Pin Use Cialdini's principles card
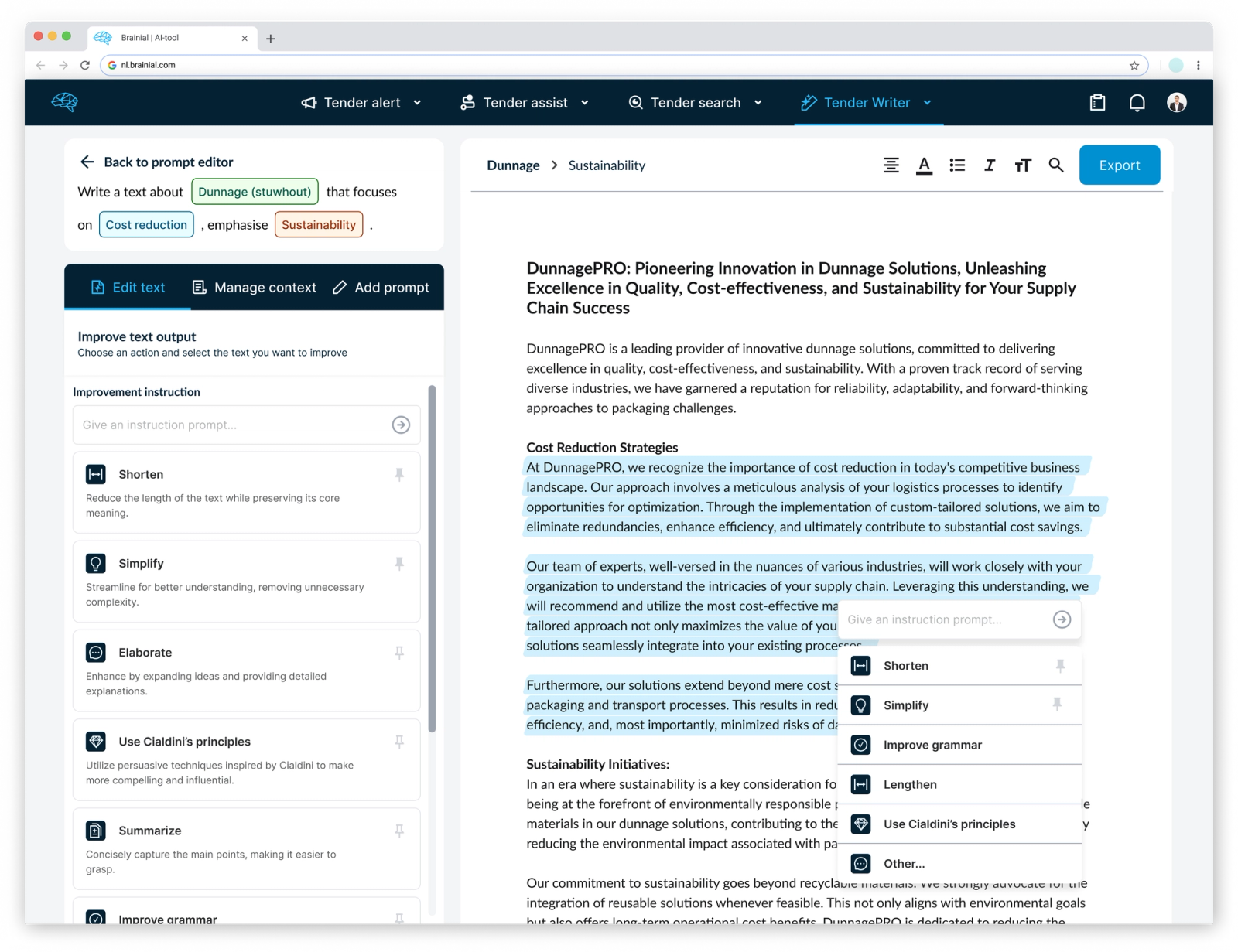Screen dimensions: 1238x952 pyautogui.click(x=399, y=741)
